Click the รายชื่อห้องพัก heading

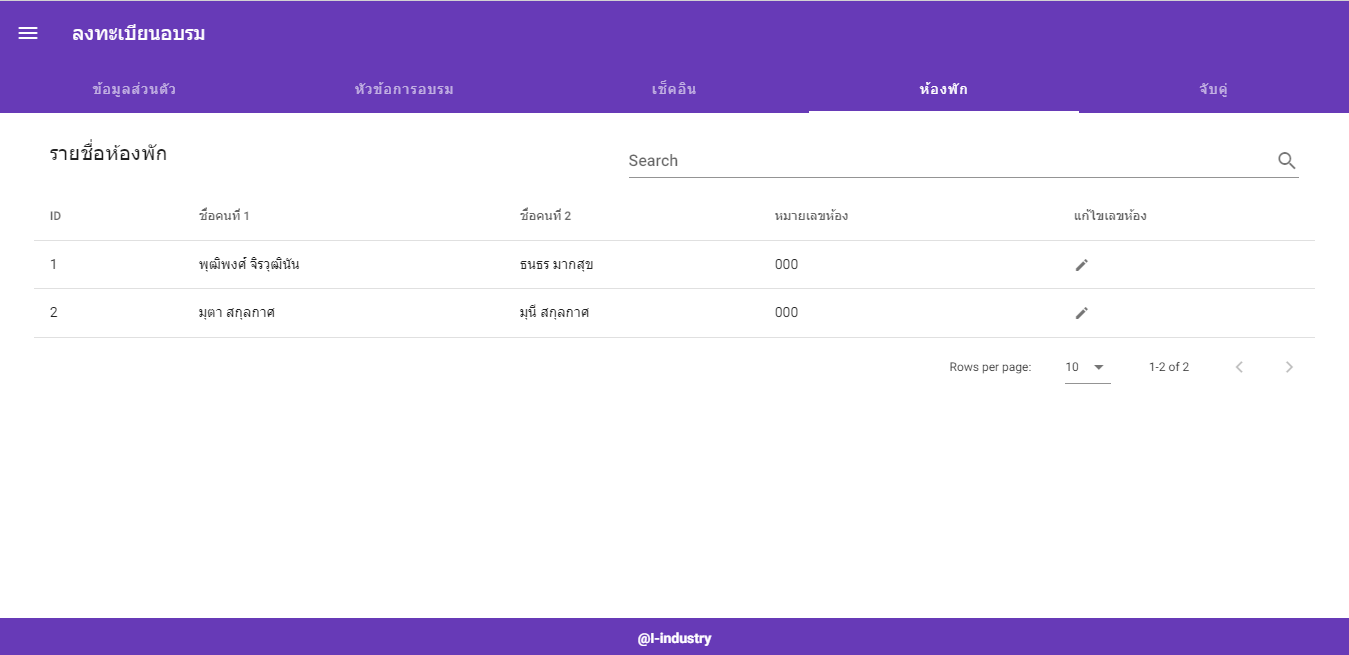click(x=110, y=154)
